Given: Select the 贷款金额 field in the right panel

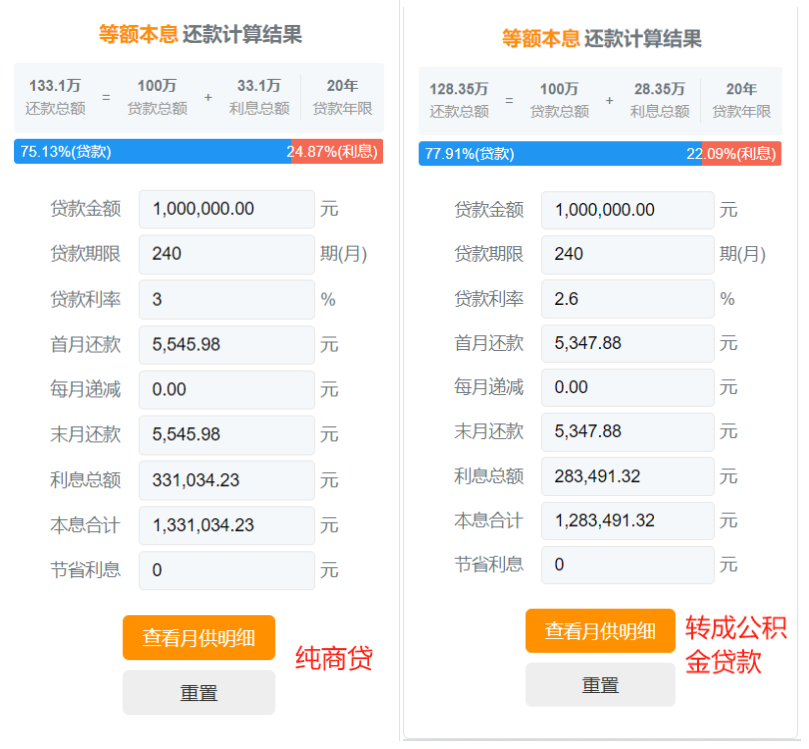Looking at the screenshot, I should pyautogui.click(x=627, y=210).
